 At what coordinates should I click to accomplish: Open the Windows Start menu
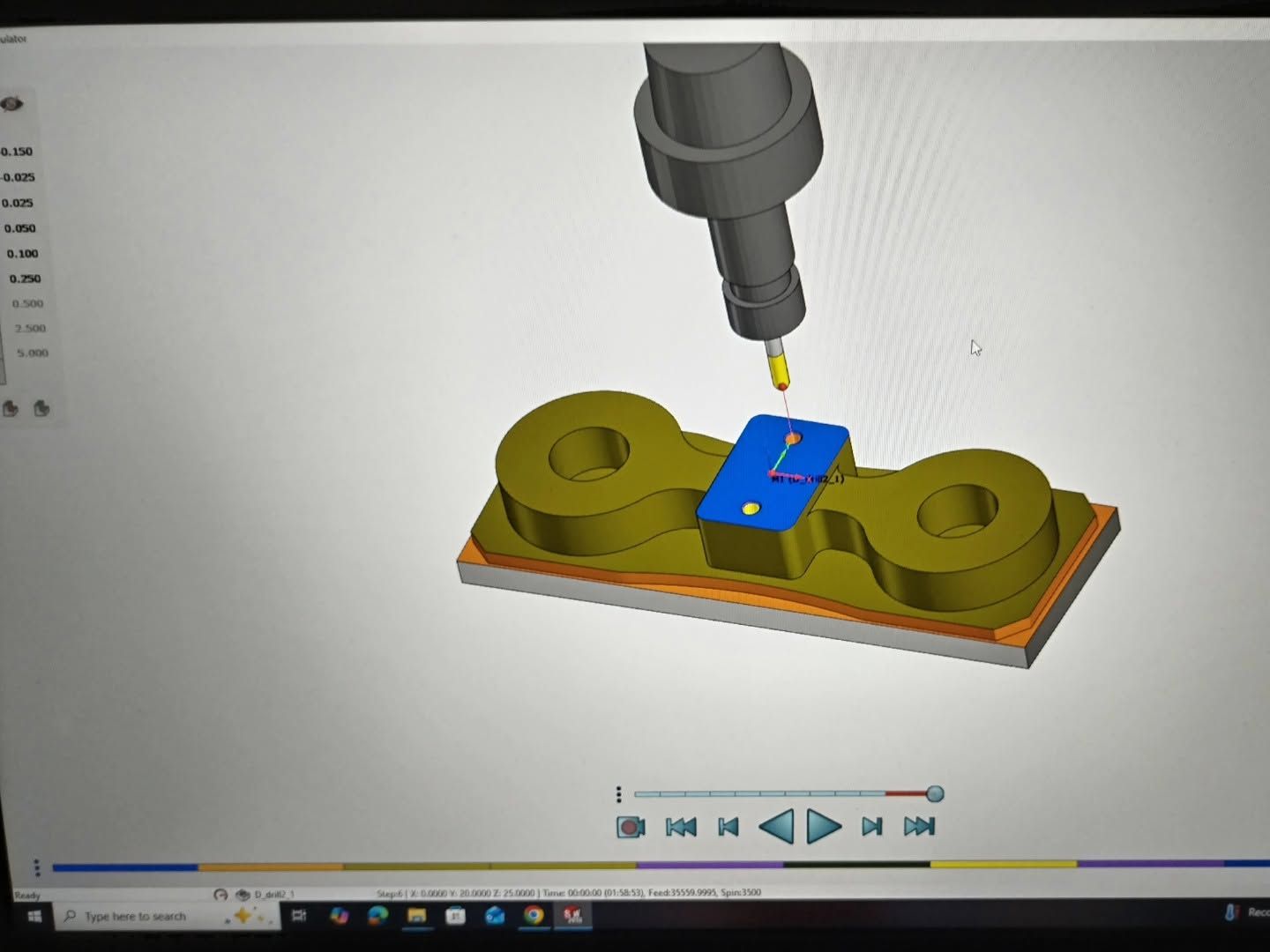[x=34, y=917]
